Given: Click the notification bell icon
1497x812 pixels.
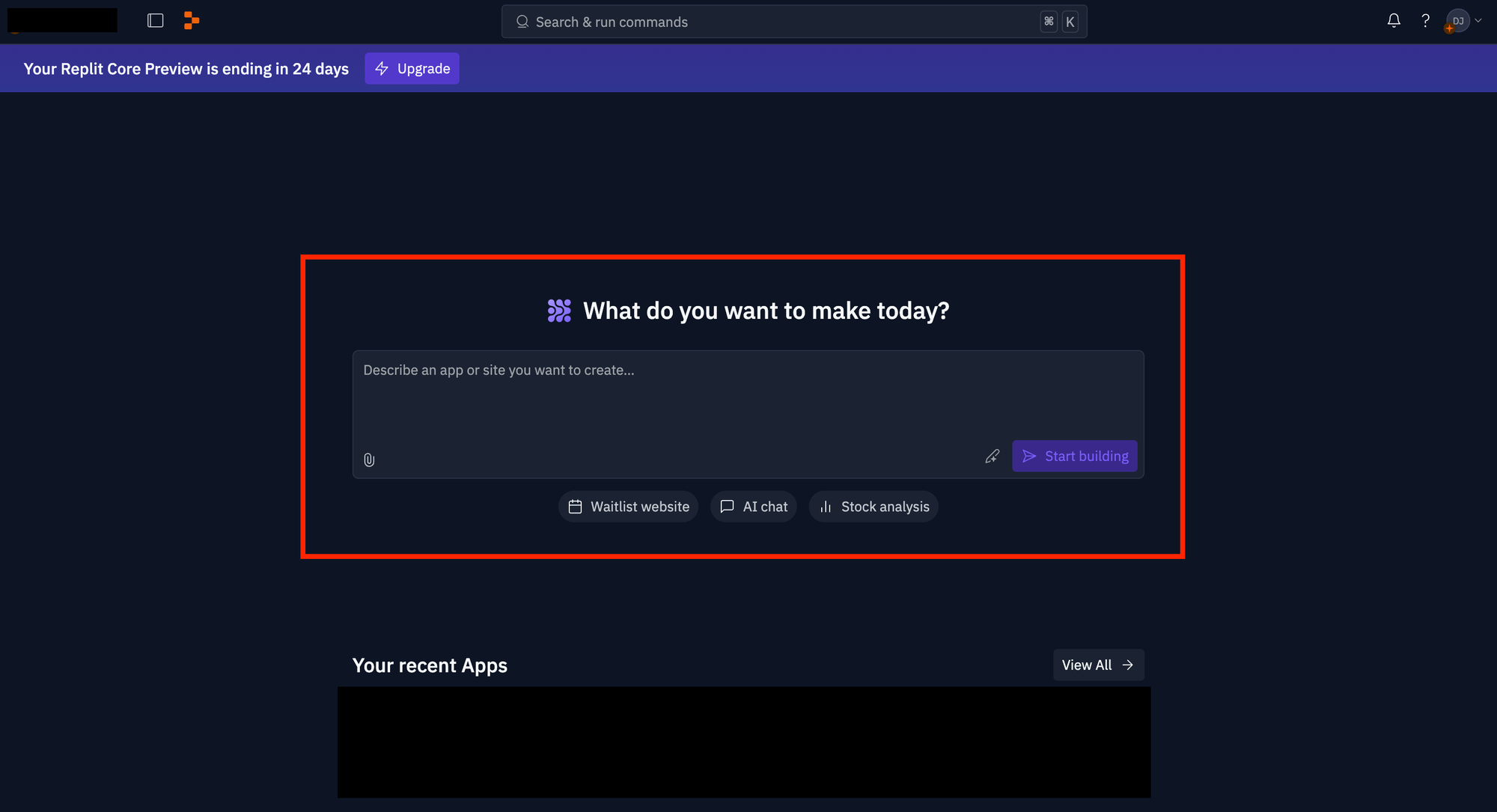Looking at the screenshot, I should (1394, 20).
